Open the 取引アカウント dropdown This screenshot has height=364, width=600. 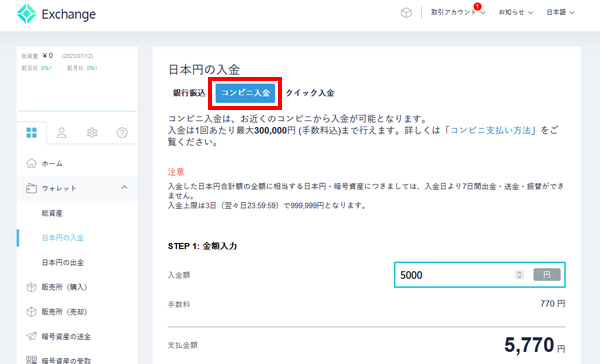(x=458, y=12)
